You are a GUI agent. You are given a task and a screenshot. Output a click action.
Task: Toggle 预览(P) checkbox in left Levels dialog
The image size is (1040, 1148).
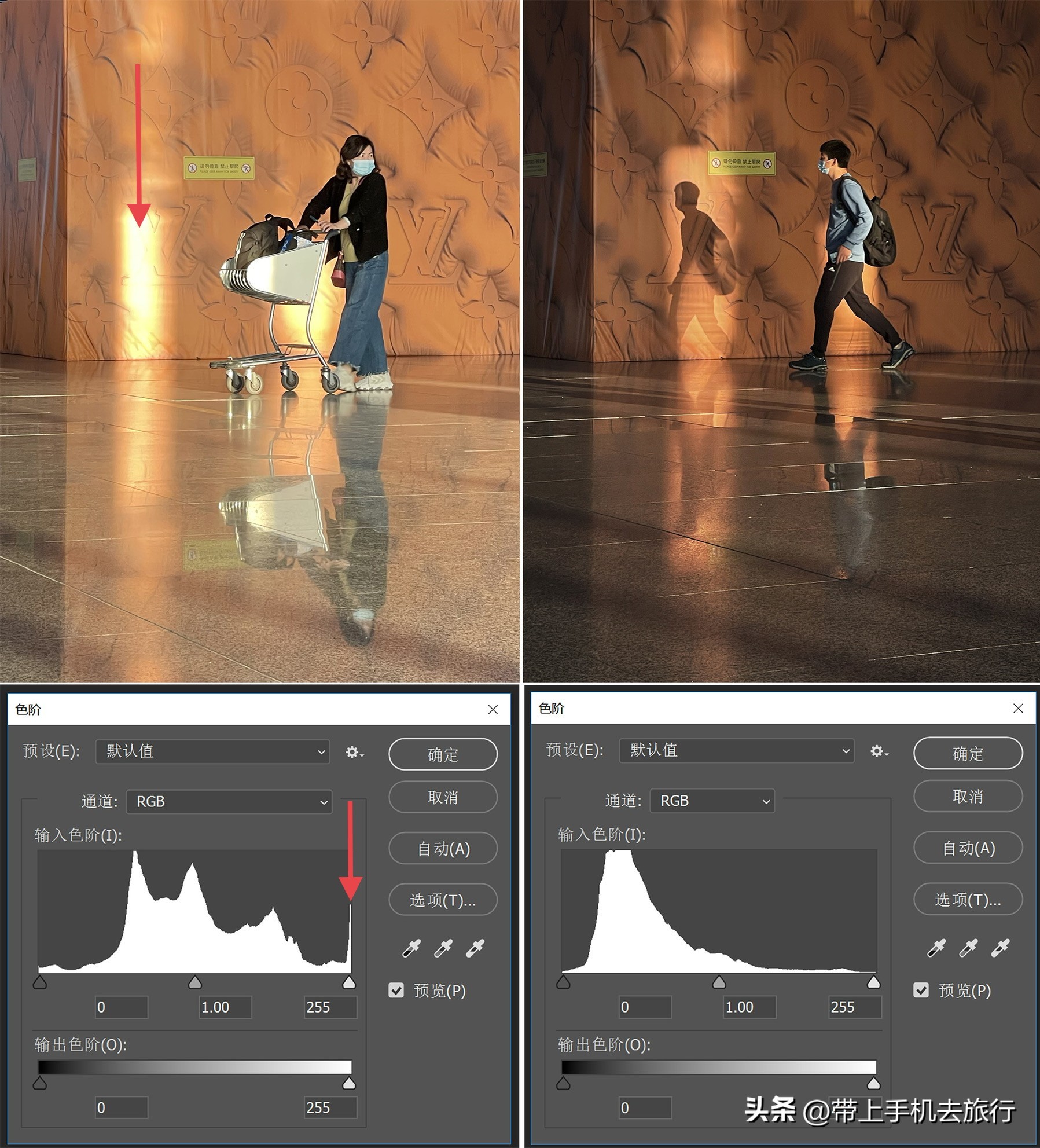point(396,991)
